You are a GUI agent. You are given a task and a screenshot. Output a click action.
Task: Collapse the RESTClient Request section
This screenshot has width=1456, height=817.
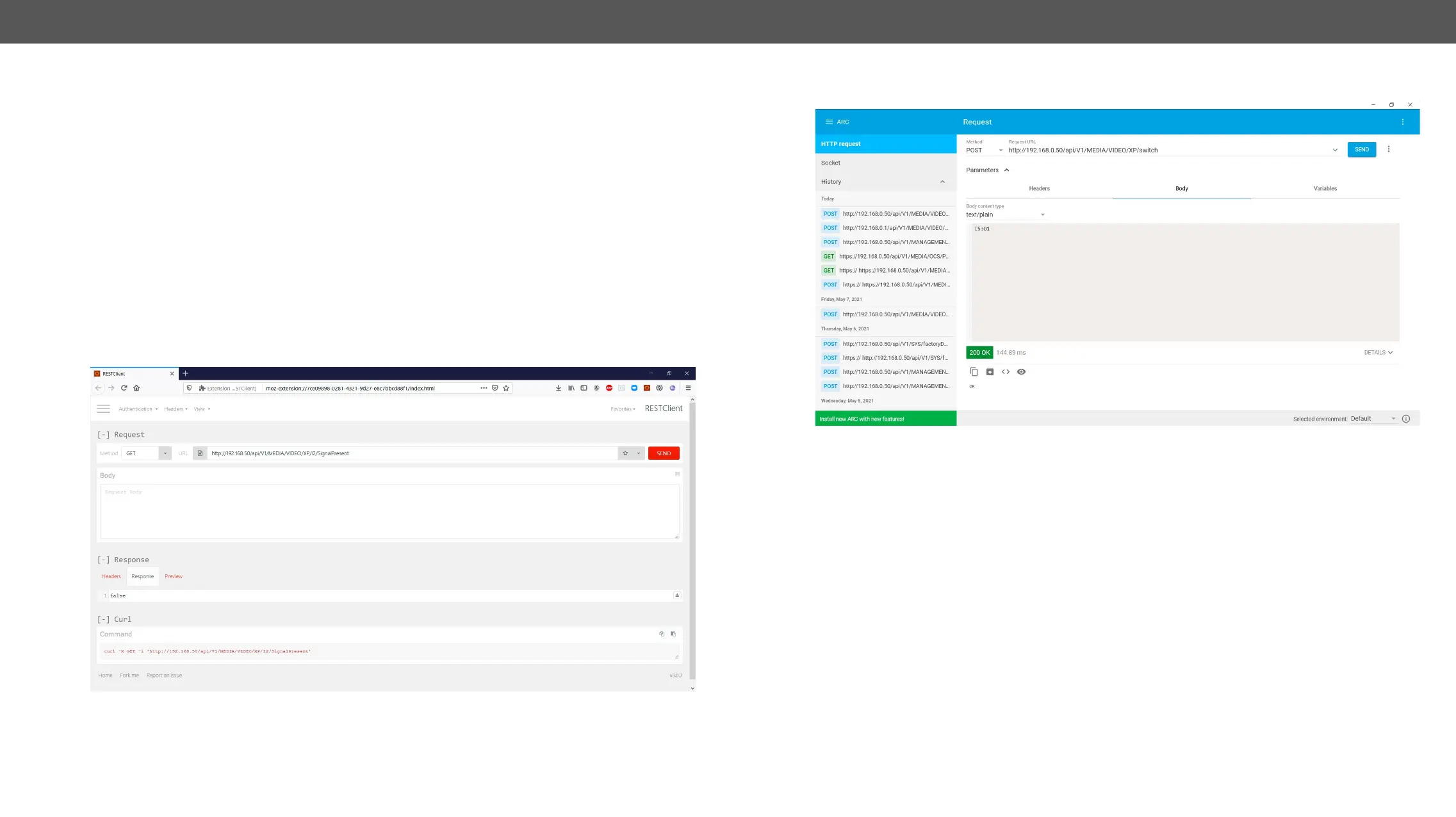pyautogui.click(x=103, y=435)
